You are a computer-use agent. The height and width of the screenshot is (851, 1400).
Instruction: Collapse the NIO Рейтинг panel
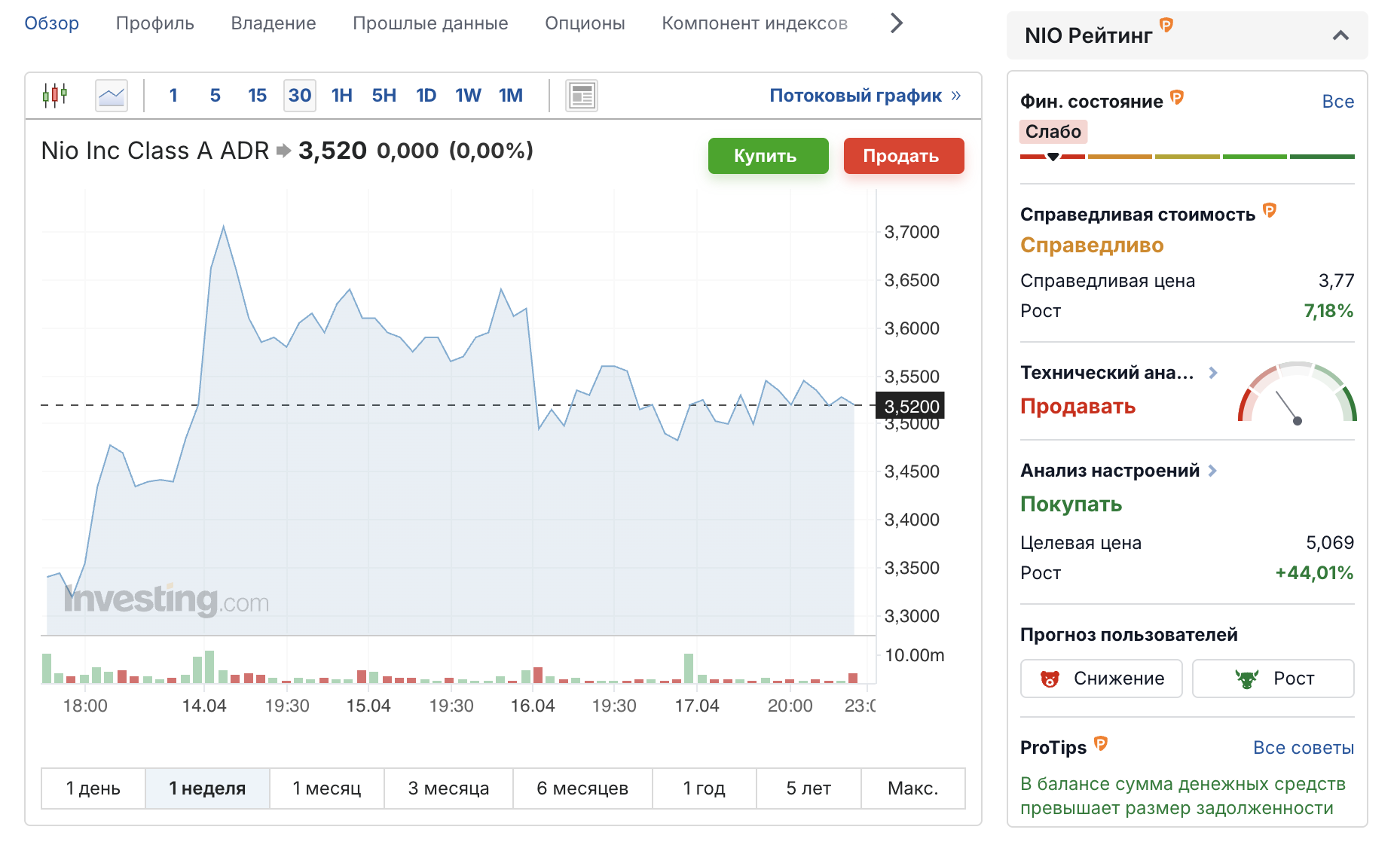tap(1340, 35)
